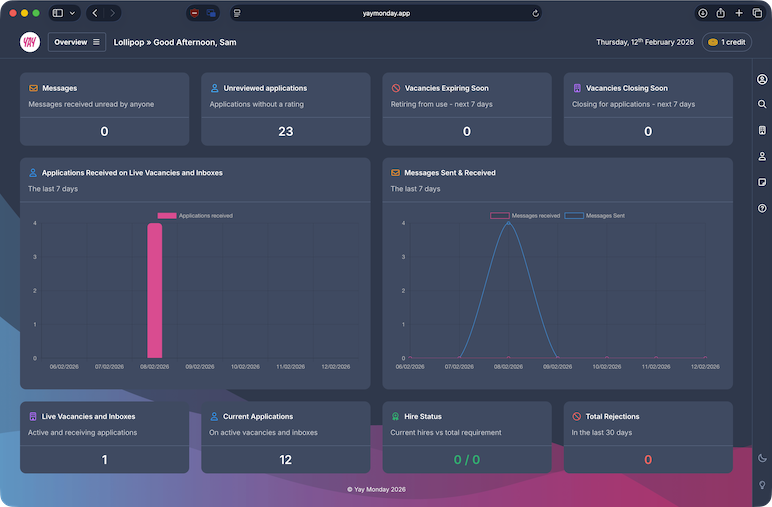Open the Unreviewed applications card
This screenshot has height=507, width=772.
pyautogui.click(x=286, y=109)
